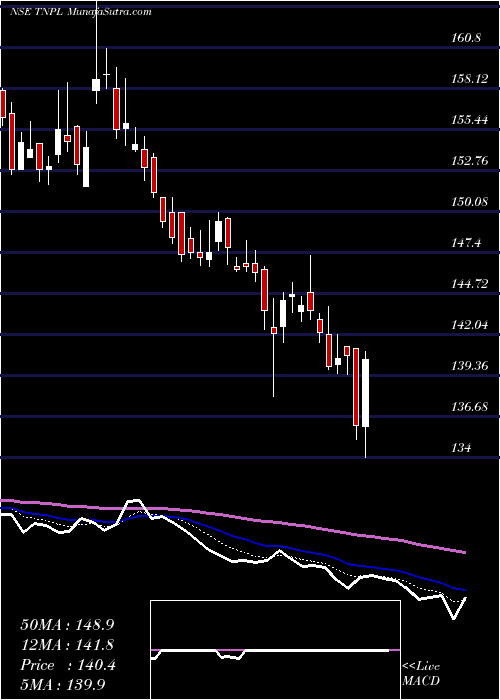This screenshot has height=700, width=500.
Task: Click the 147.4 price axis label
Action: [x=466, y=243]
